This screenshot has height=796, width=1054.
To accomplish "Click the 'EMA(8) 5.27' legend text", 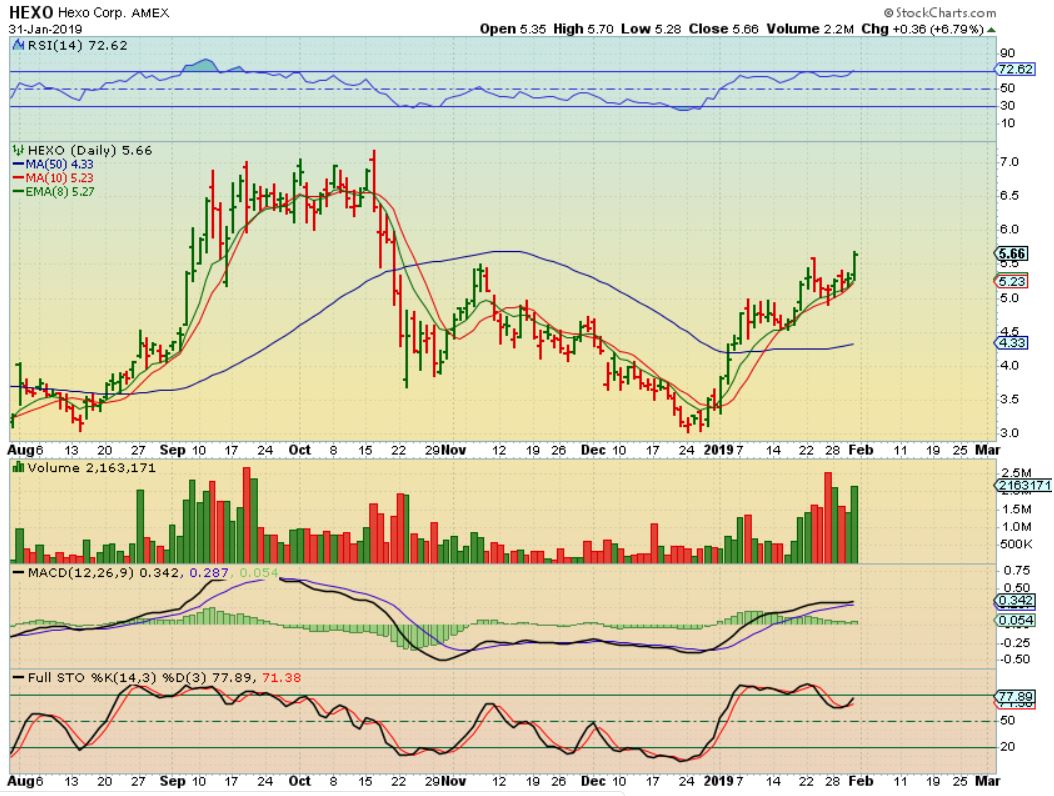I will point(60,192).
